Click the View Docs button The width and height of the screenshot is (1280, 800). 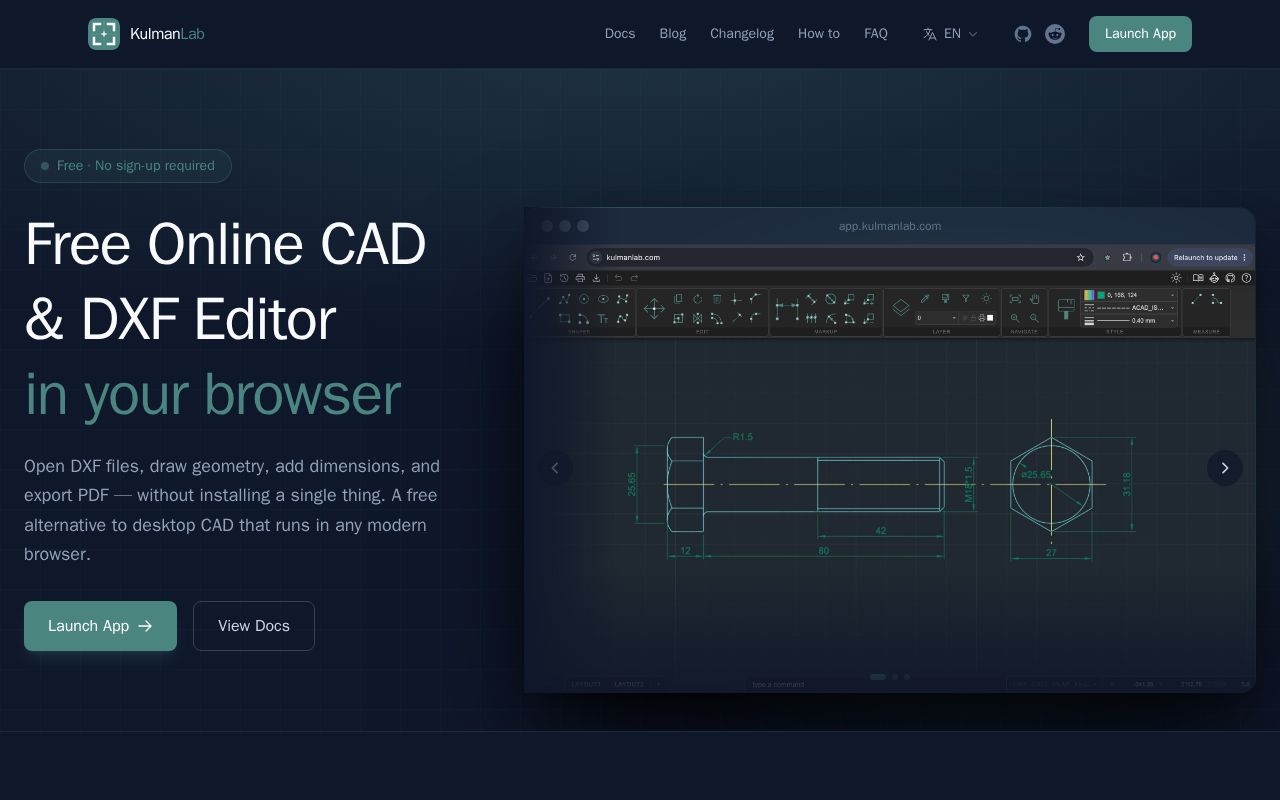tap(254, 626)
